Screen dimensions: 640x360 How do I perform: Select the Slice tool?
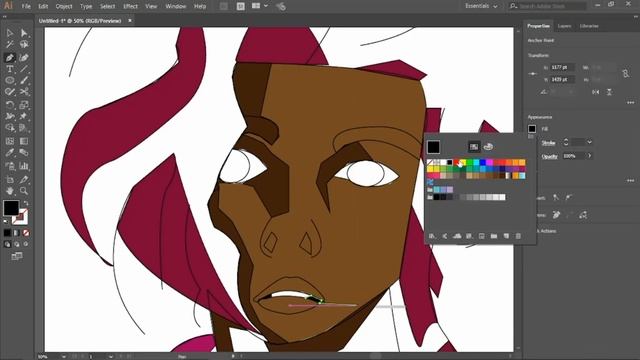click(24, 179)
